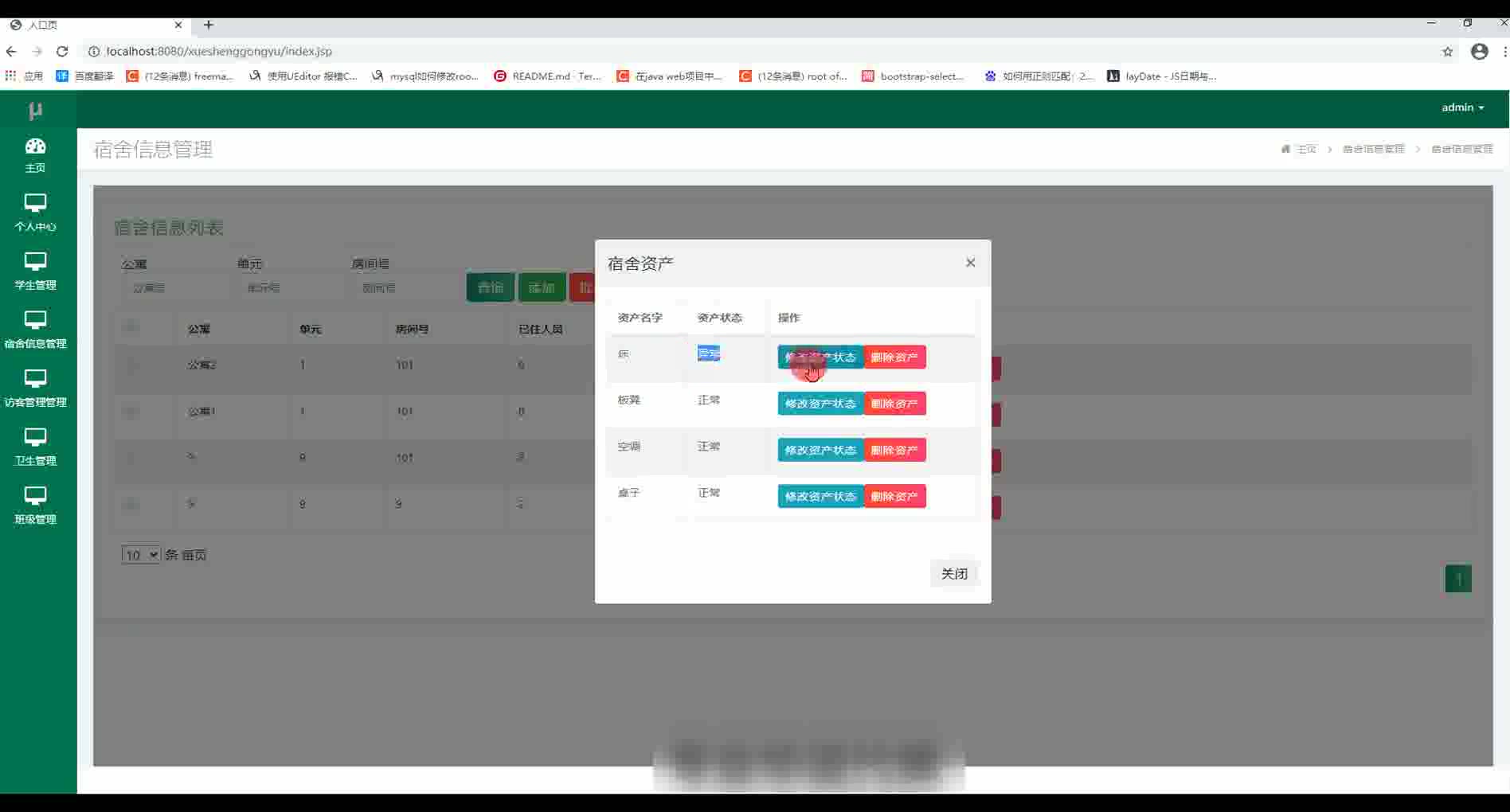
Task: Click the 单元 search input field
Action: [289, 287]
